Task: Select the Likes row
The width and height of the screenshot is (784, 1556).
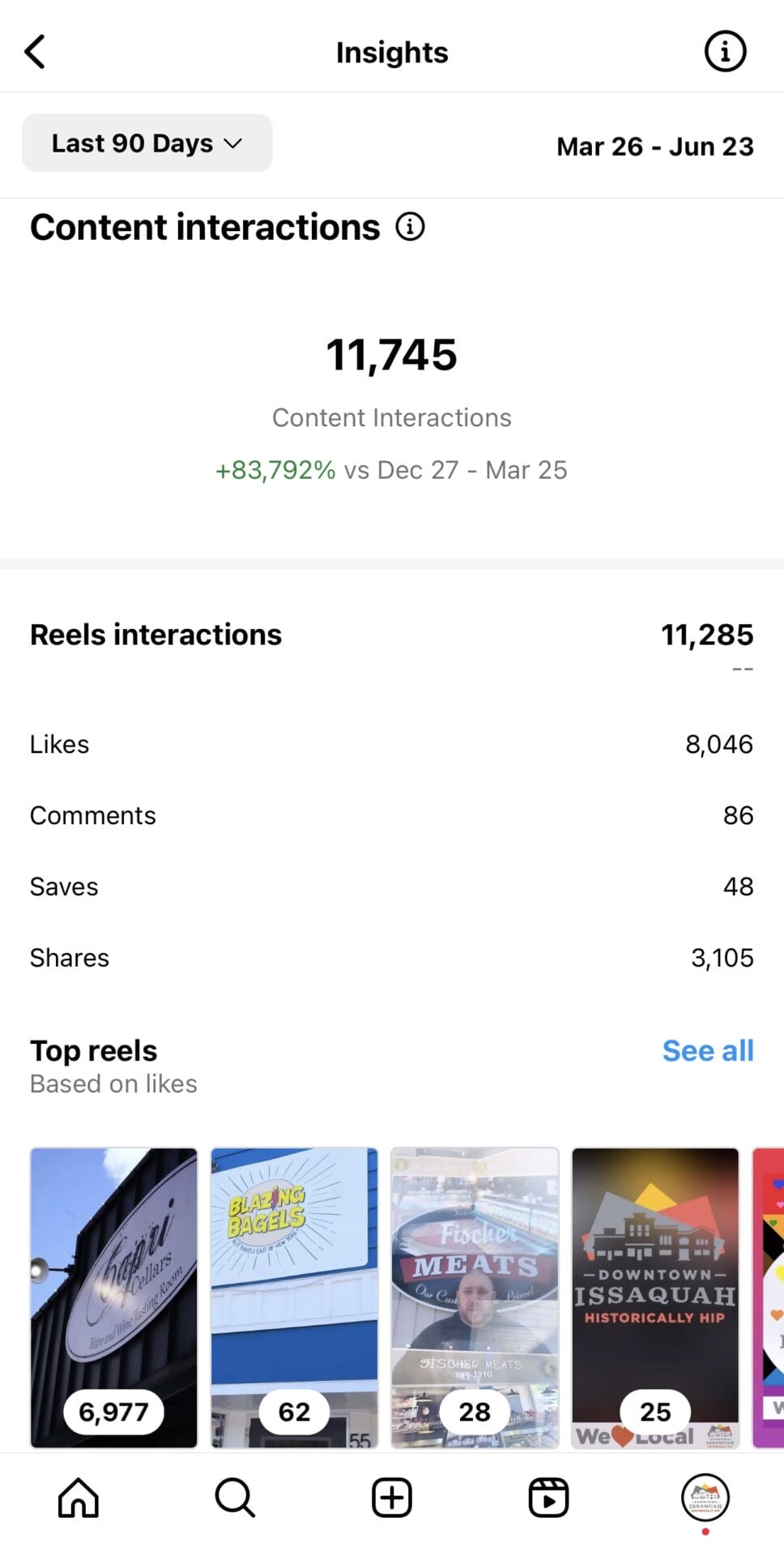Action: [x=392, y=744]
